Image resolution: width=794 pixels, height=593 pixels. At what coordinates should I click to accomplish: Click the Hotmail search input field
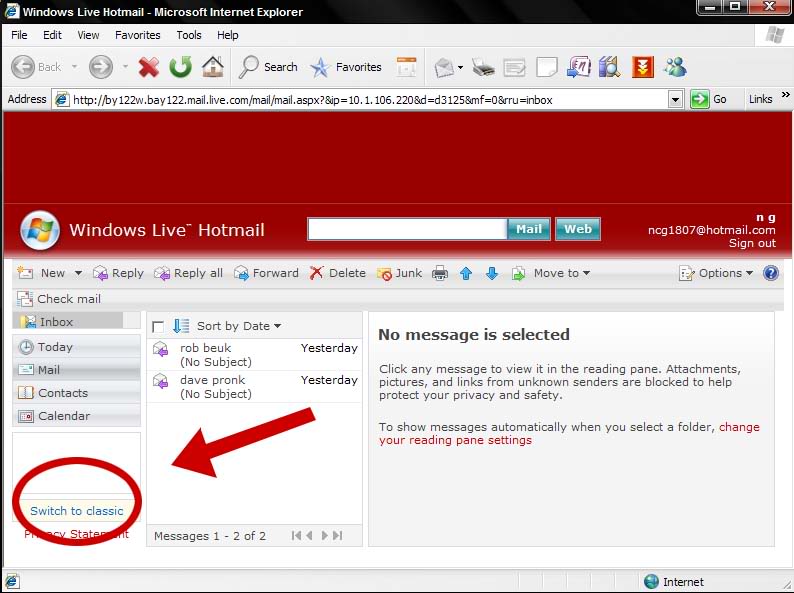click(x=407, y=229)
